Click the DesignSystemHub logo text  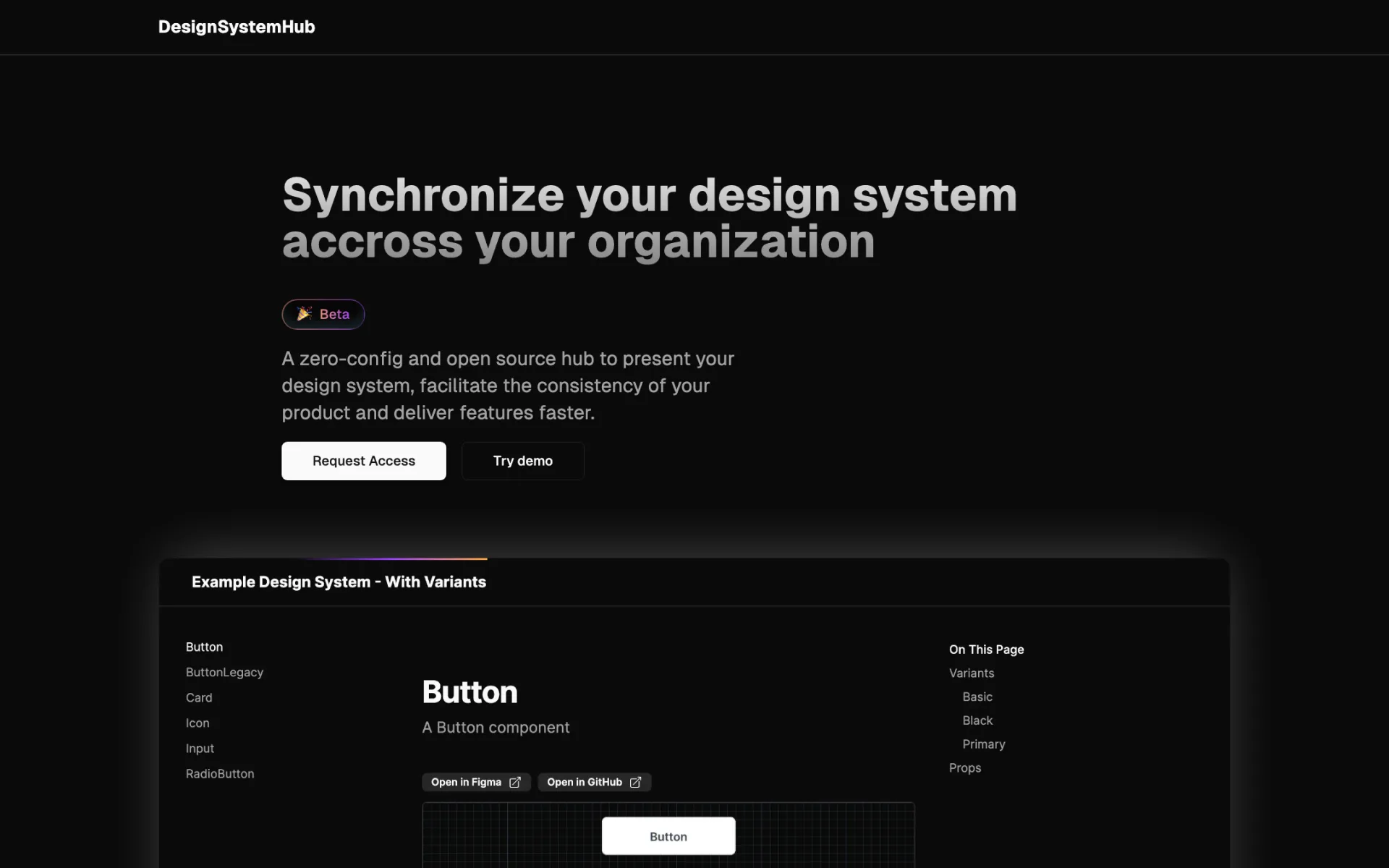pos(237,27)
